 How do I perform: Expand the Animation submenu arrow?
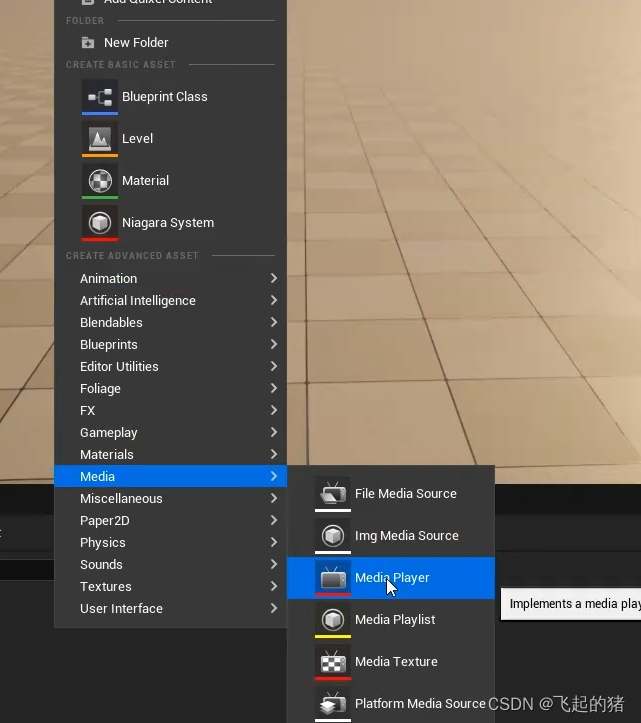click(x=274, y=278)
